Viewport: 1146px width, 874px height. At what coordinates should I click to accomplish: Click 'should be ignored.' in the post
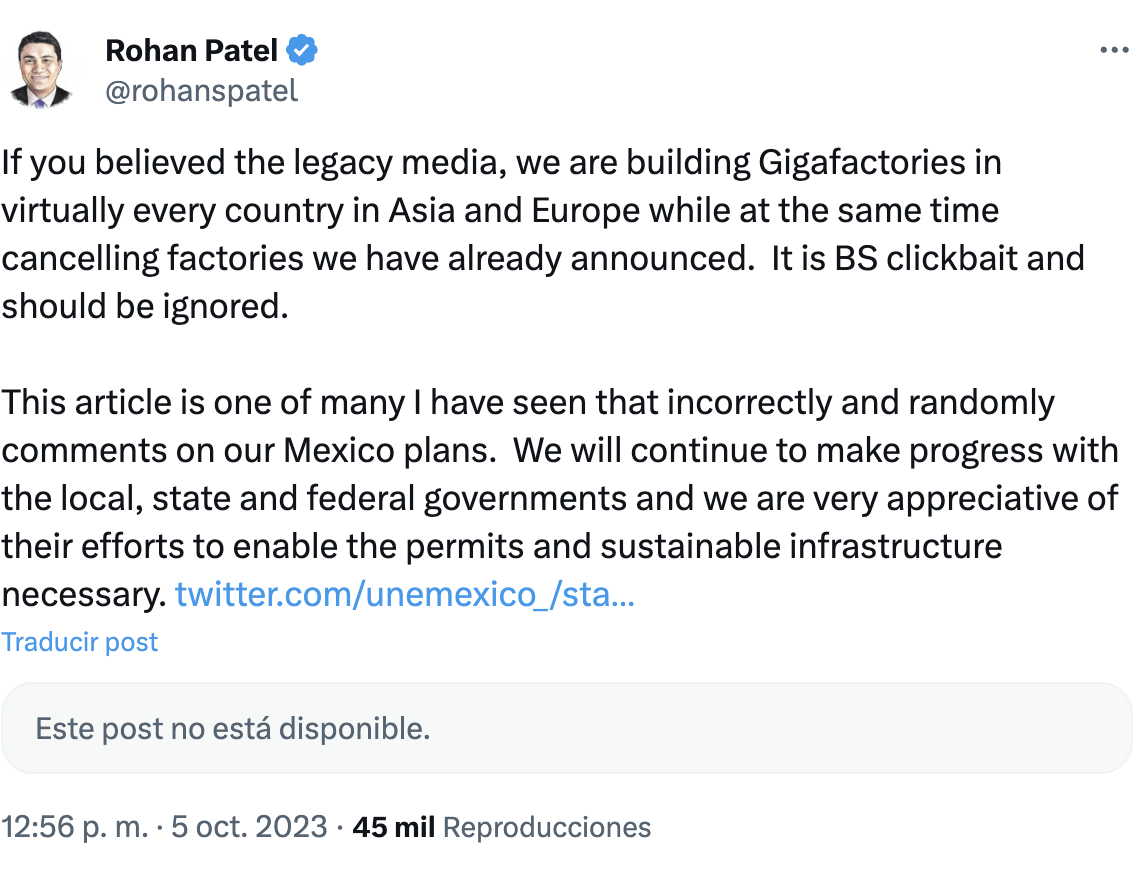coord(145,306)
